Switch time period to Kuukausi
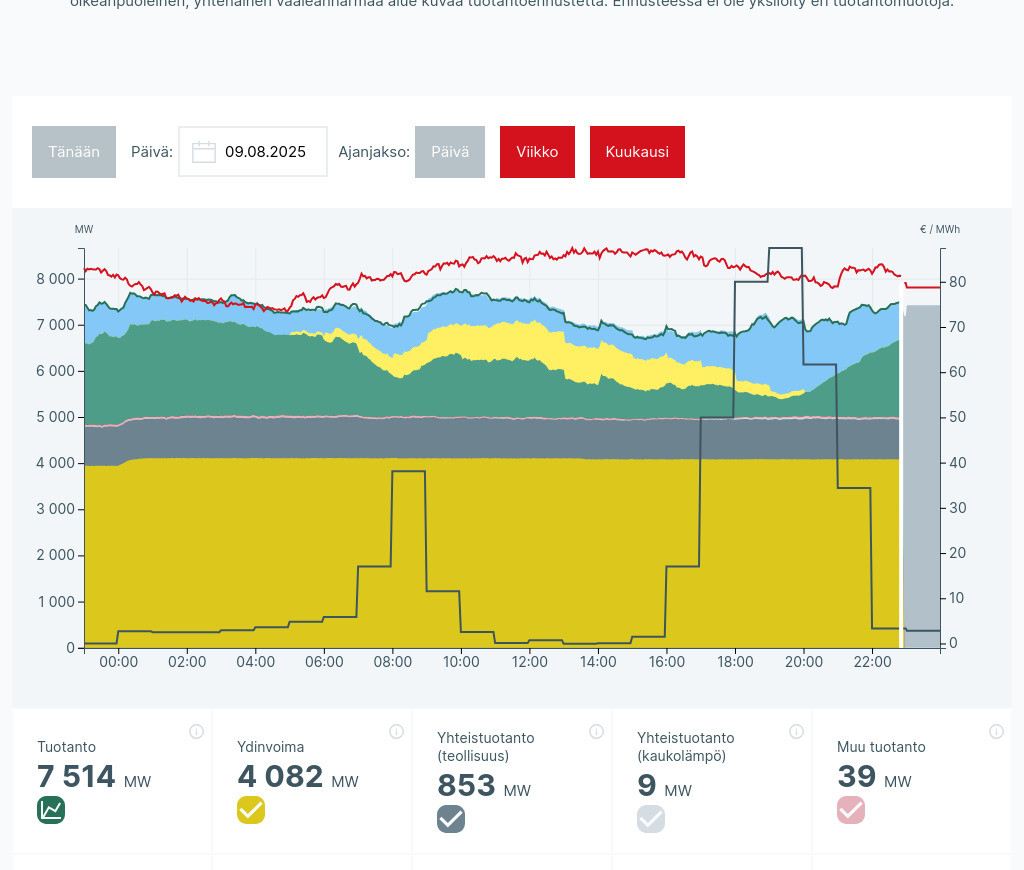 tap(637, 152)
